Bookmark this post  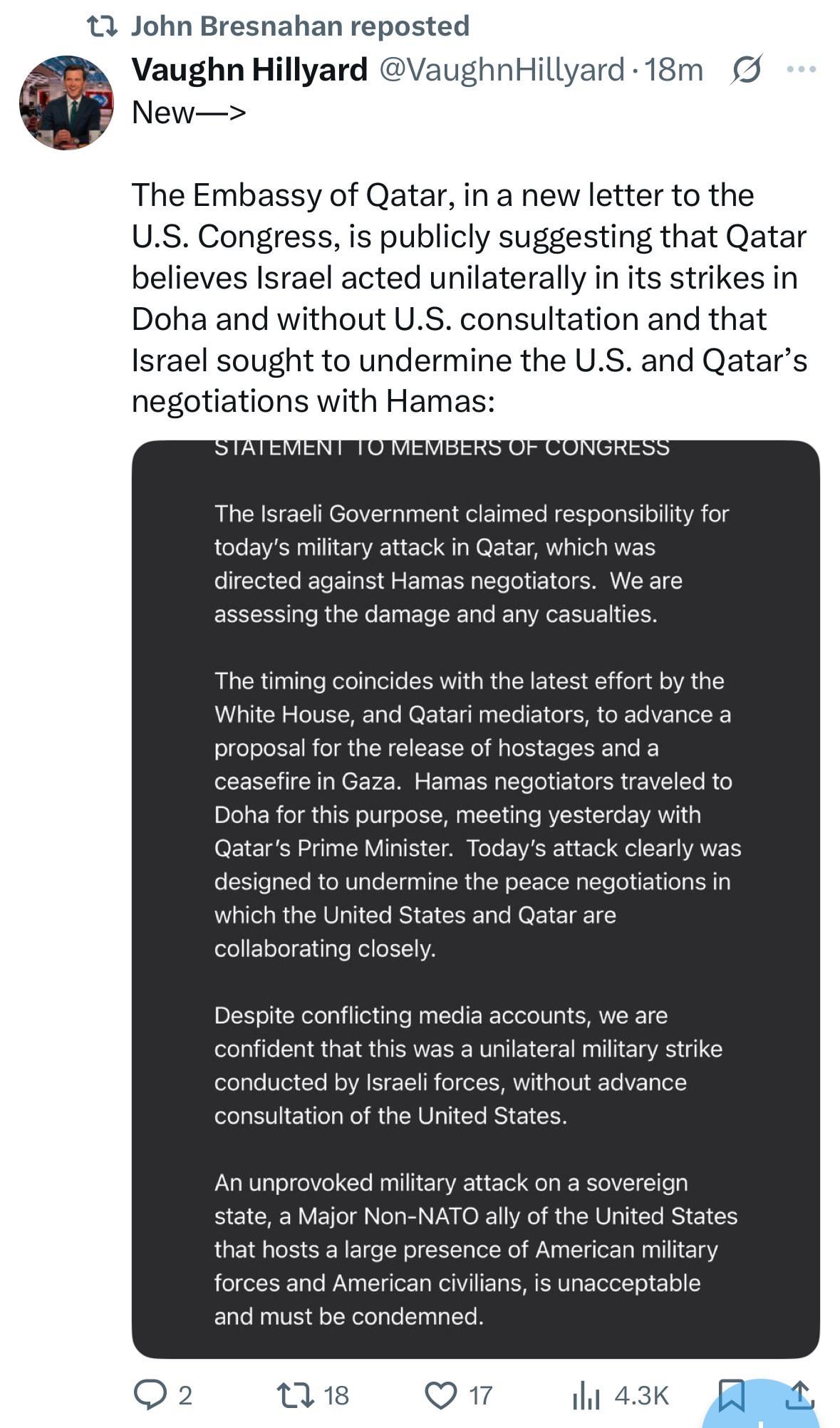[732, 1395]
